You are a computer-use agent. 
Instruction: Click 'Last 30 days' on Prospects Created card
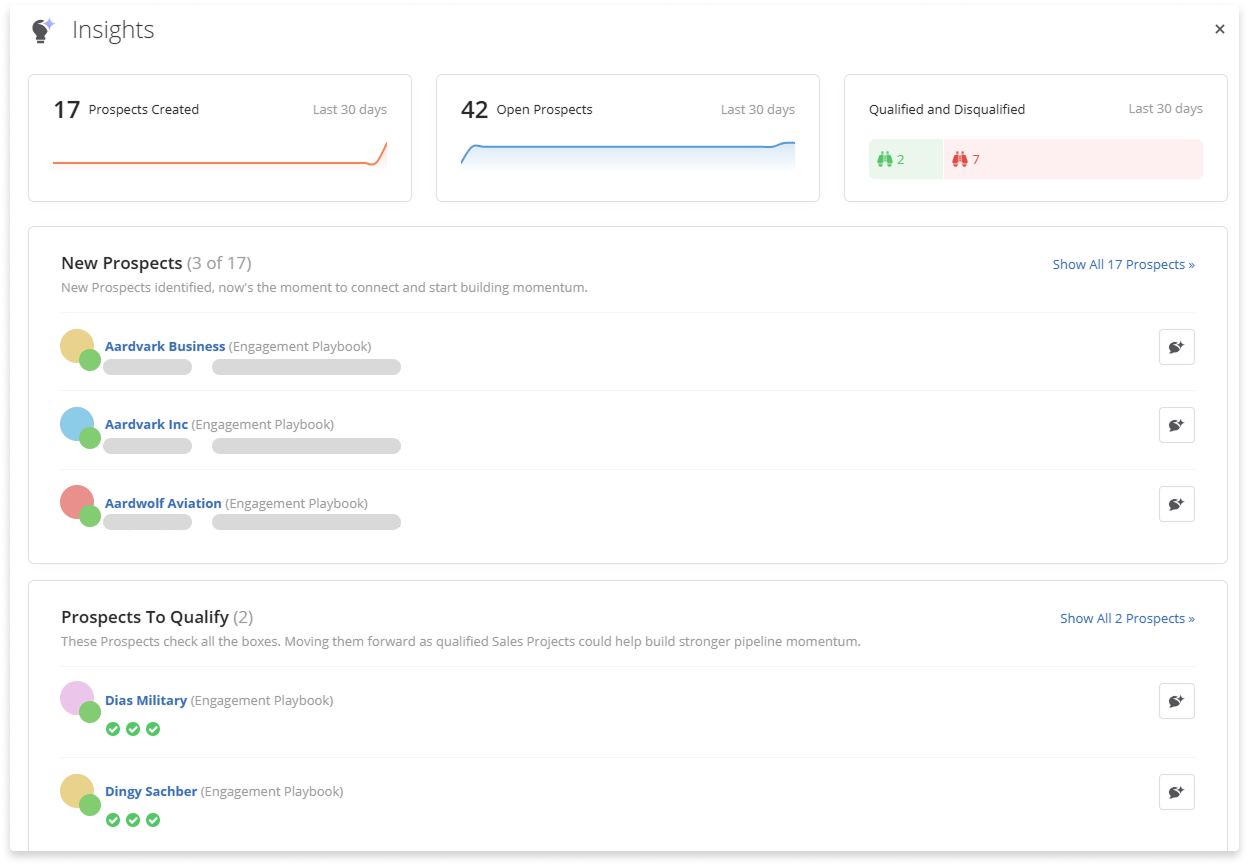click(350, 109)
